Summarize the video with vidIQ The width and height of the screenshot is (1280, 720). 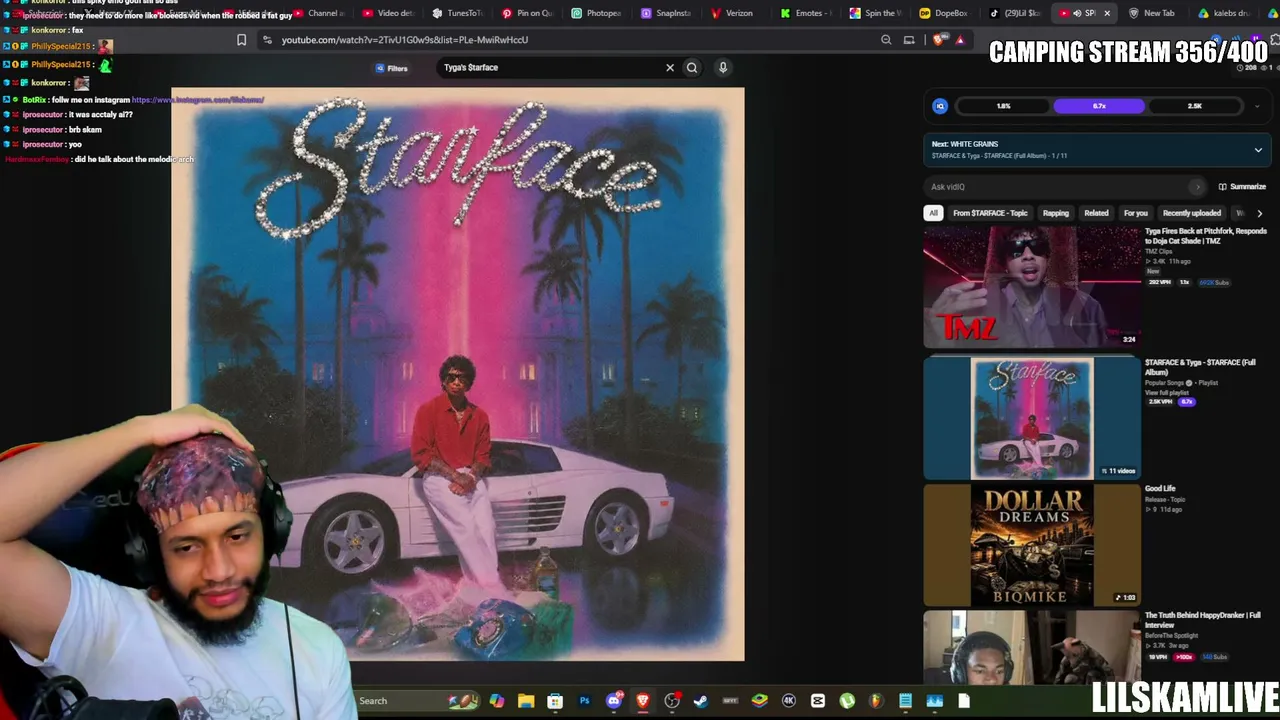pyautogui.click(x=1242, y=187)
